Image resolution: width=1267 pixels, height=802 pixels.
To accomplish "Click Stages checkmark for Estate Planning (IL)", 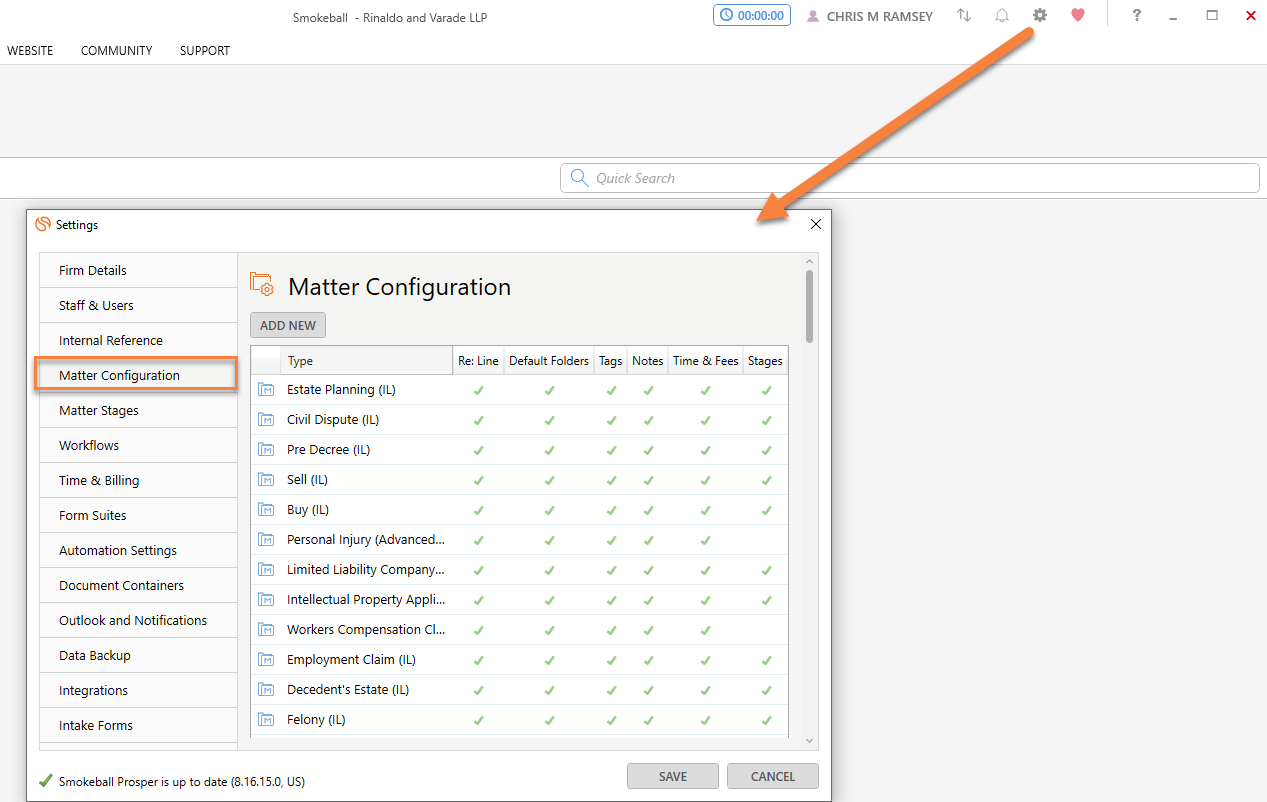I will 766,390.
